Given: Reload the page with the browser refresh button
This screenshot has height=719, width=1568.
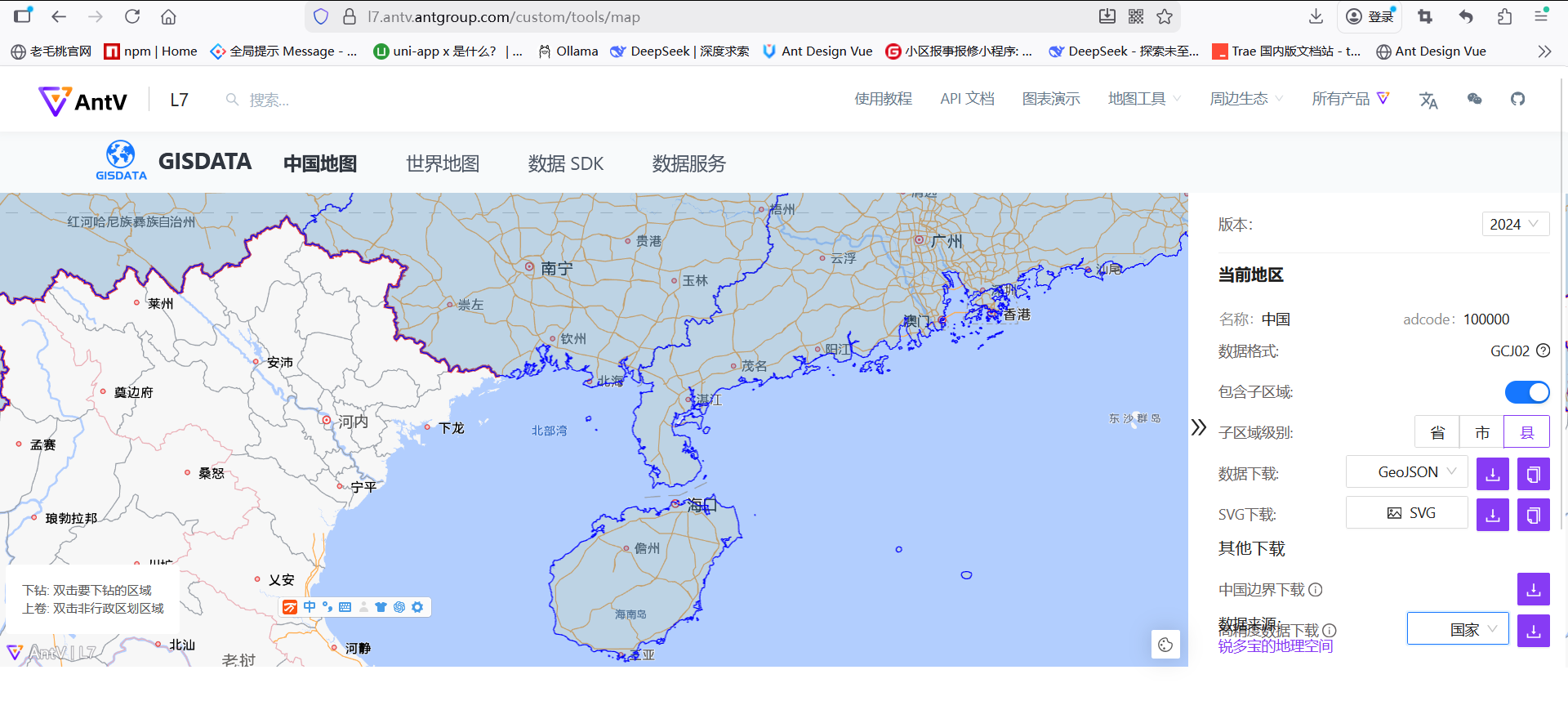Looking at the screenshot, I should pos(132,16).
